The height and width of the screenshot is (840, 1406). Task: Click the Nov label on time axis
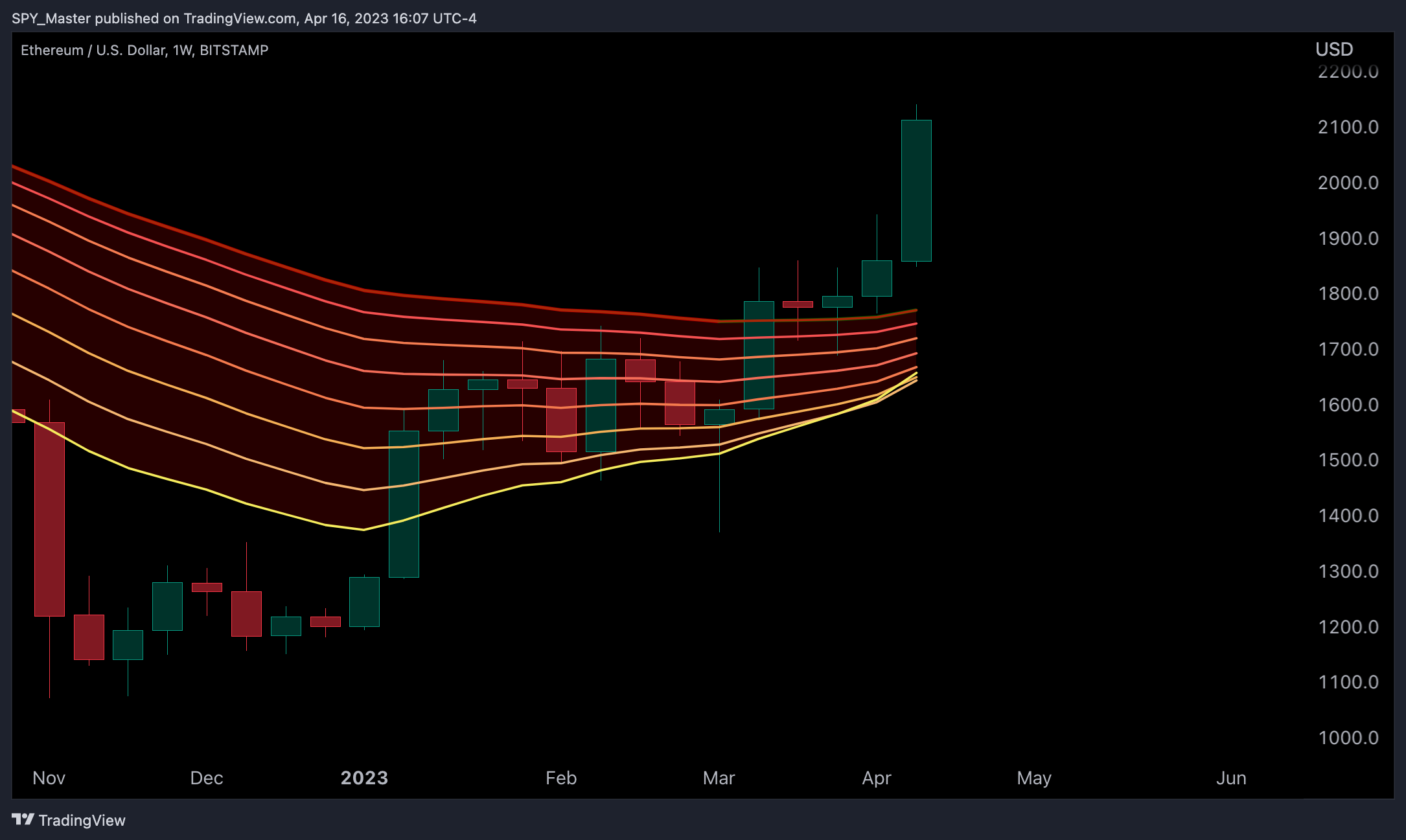[49, 778]
